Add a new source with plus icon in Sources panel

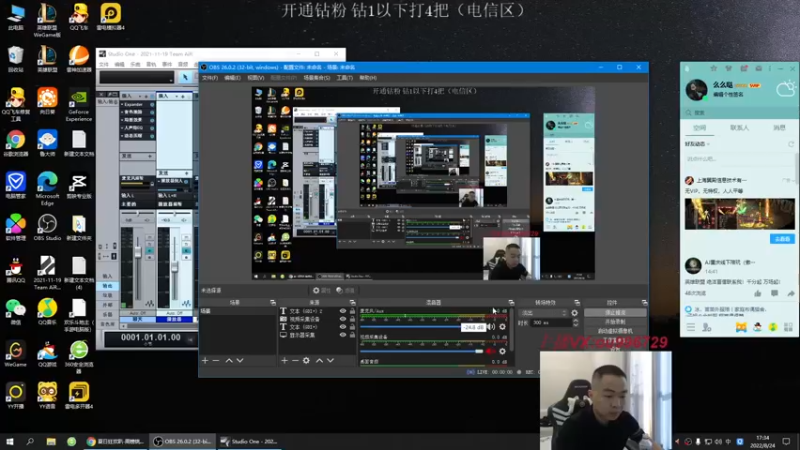285,361
